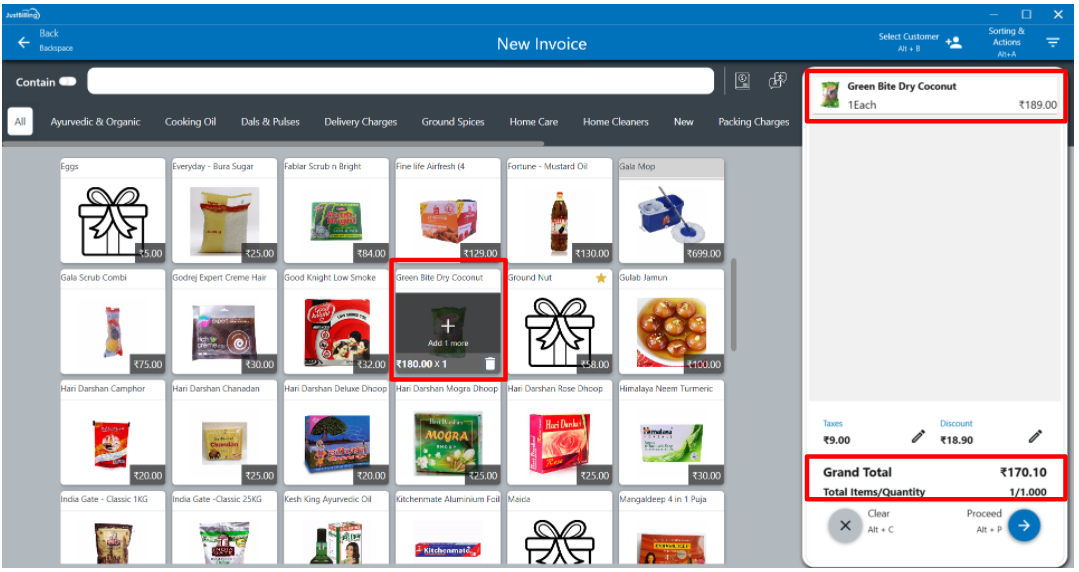Click the barcode scan icon beside search
The image size is (1079, 572).
tap(742, 81)
